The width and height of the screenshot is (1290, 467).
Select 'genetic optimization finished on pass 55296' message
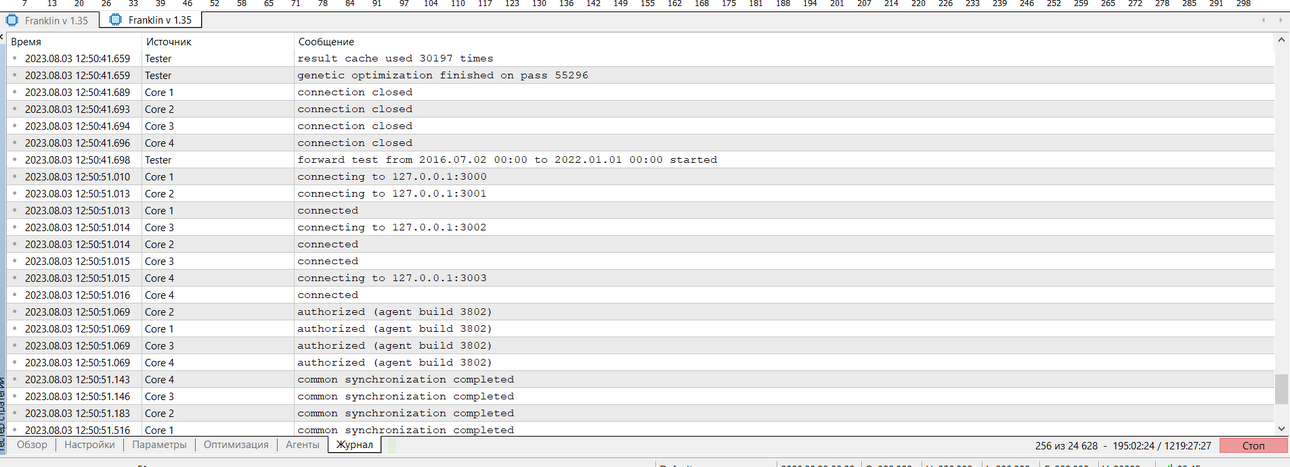pos(442,75)
